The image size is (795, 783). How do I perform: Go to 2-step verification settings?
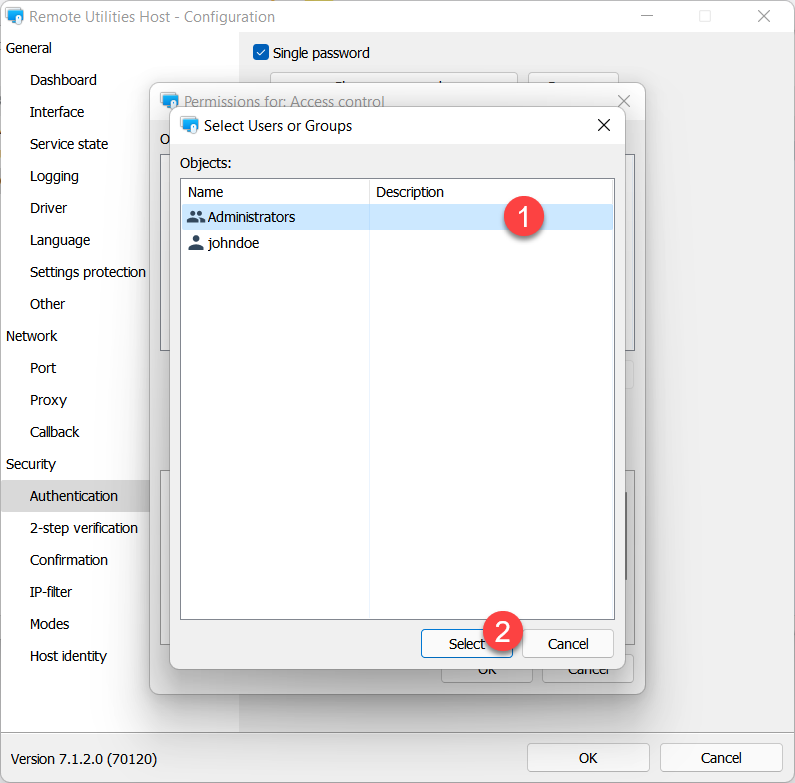[84, 528]
